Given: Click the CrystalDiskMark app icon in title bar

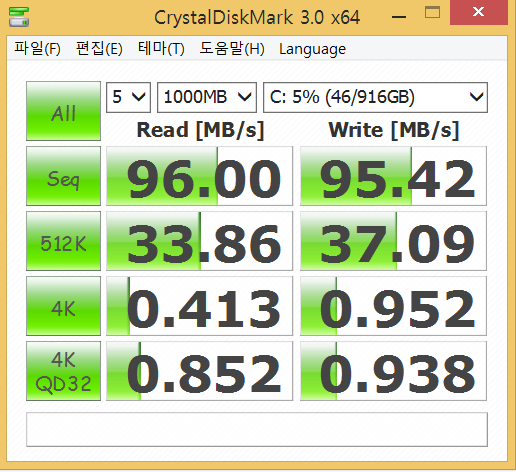Looking at the screenshot, I should pos(19,17).
